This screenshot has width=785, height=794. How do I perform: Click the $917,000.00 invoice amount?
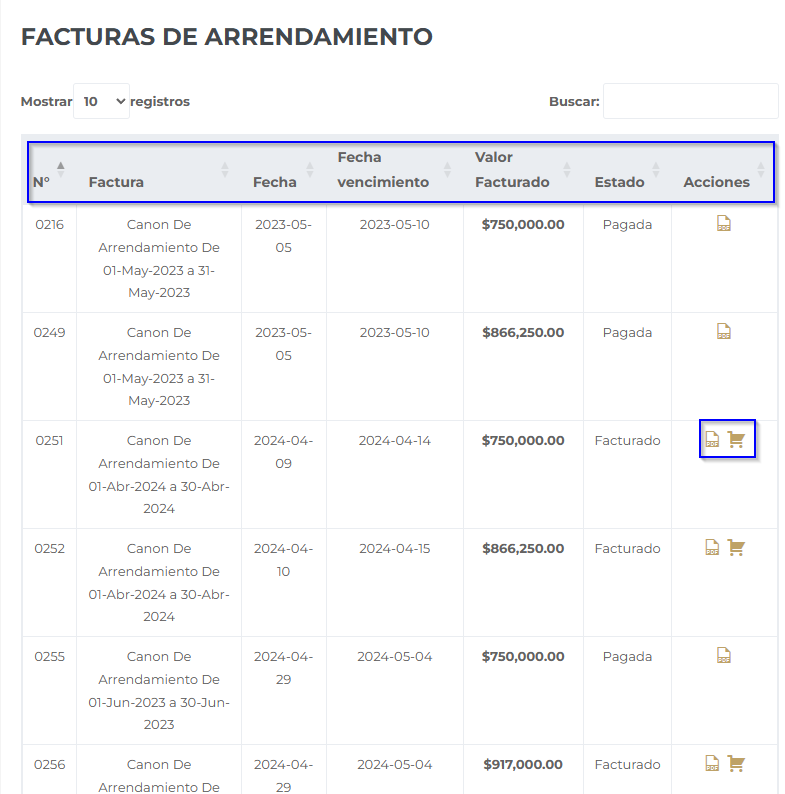tap(523, 765)
